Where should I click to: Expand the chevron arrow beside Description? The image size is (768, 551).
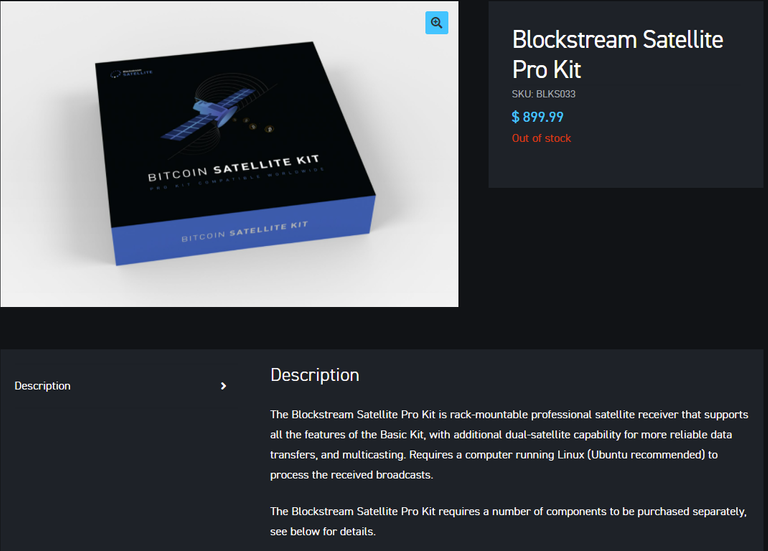223,386
